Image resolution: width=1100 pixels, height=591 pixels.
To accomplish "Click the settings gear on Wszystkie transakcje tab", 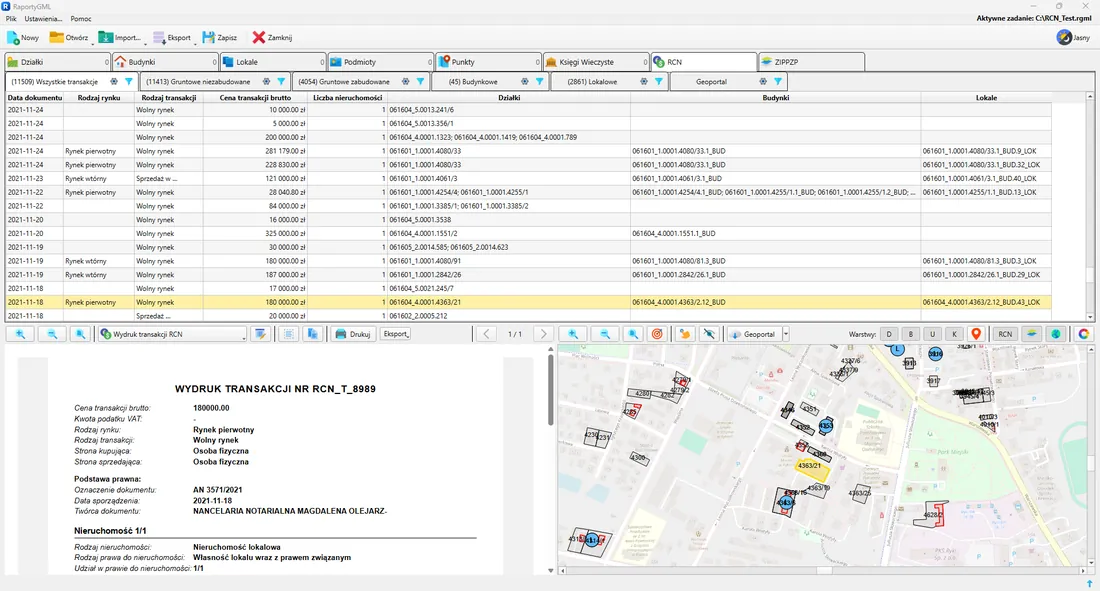I will (x=114, y=82).
